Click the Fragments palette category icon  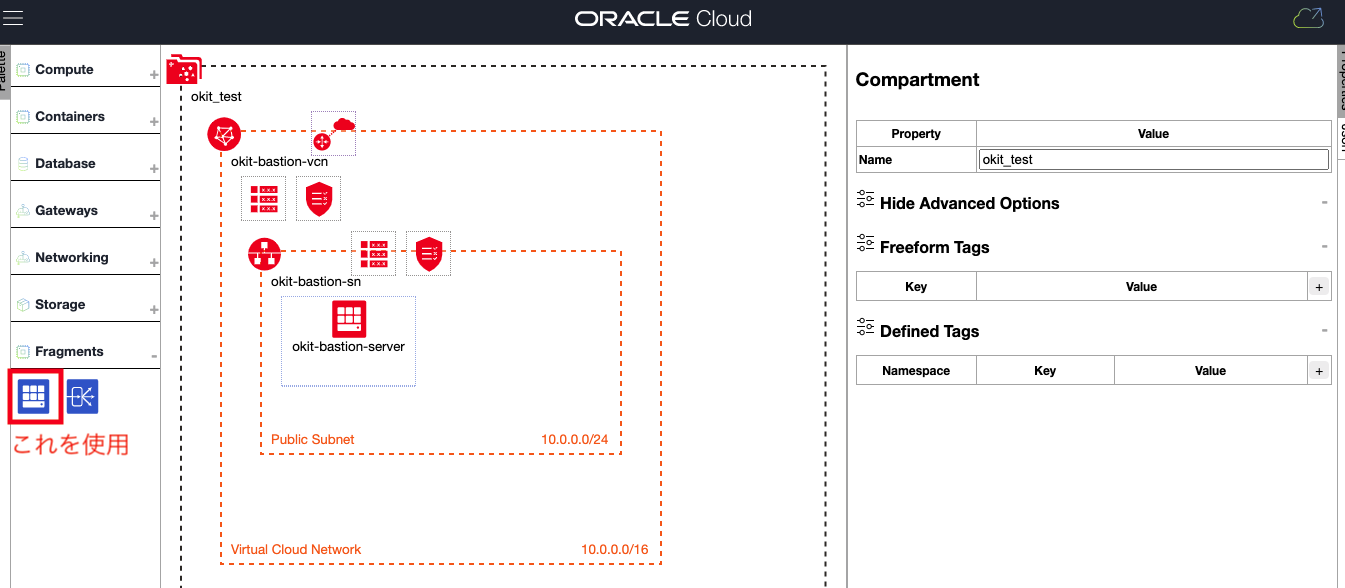click(24, 352)
